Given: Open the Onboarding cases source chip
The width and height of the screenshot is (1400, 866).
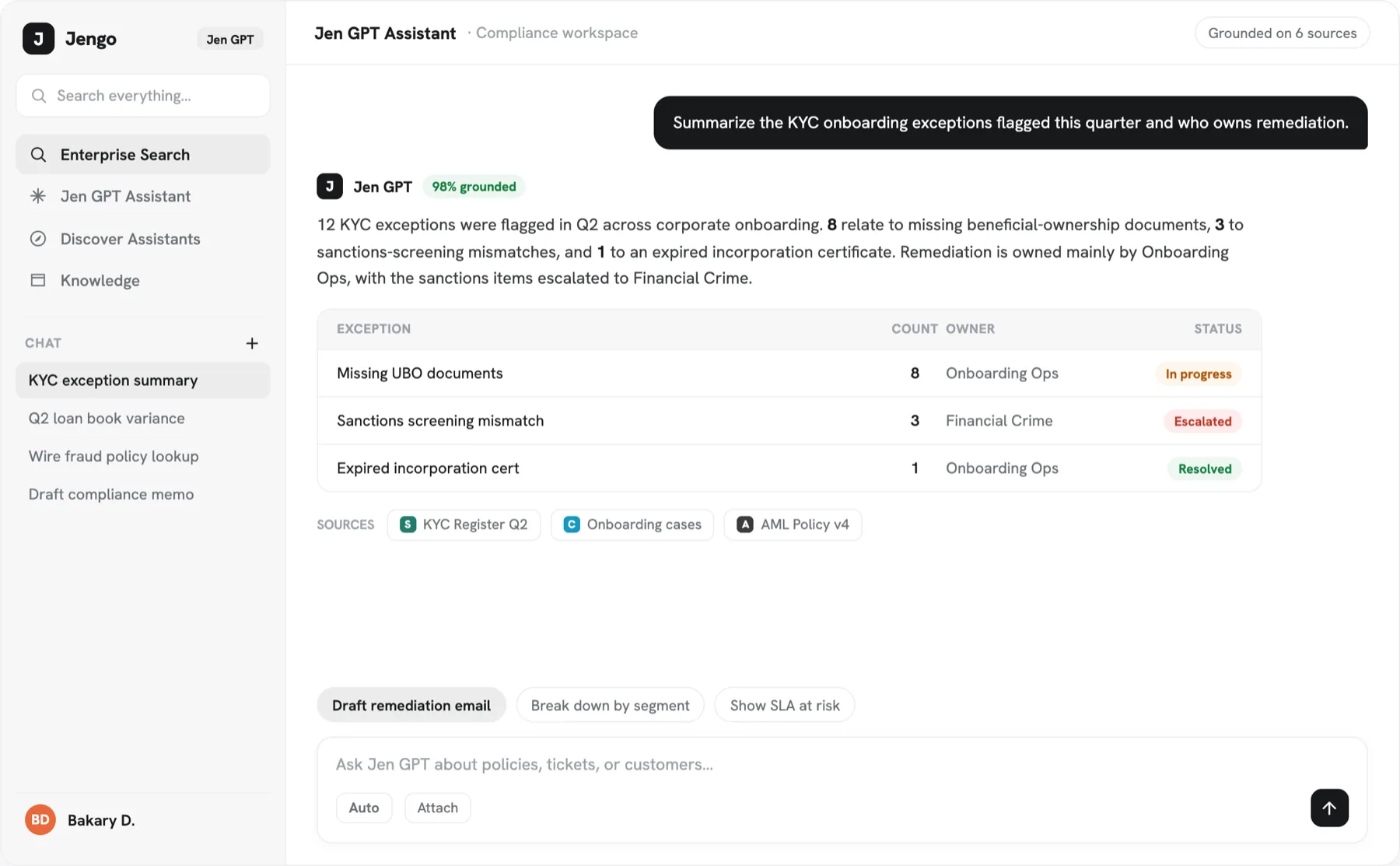Looking at the screenshot, I should (x=632, y=524).
